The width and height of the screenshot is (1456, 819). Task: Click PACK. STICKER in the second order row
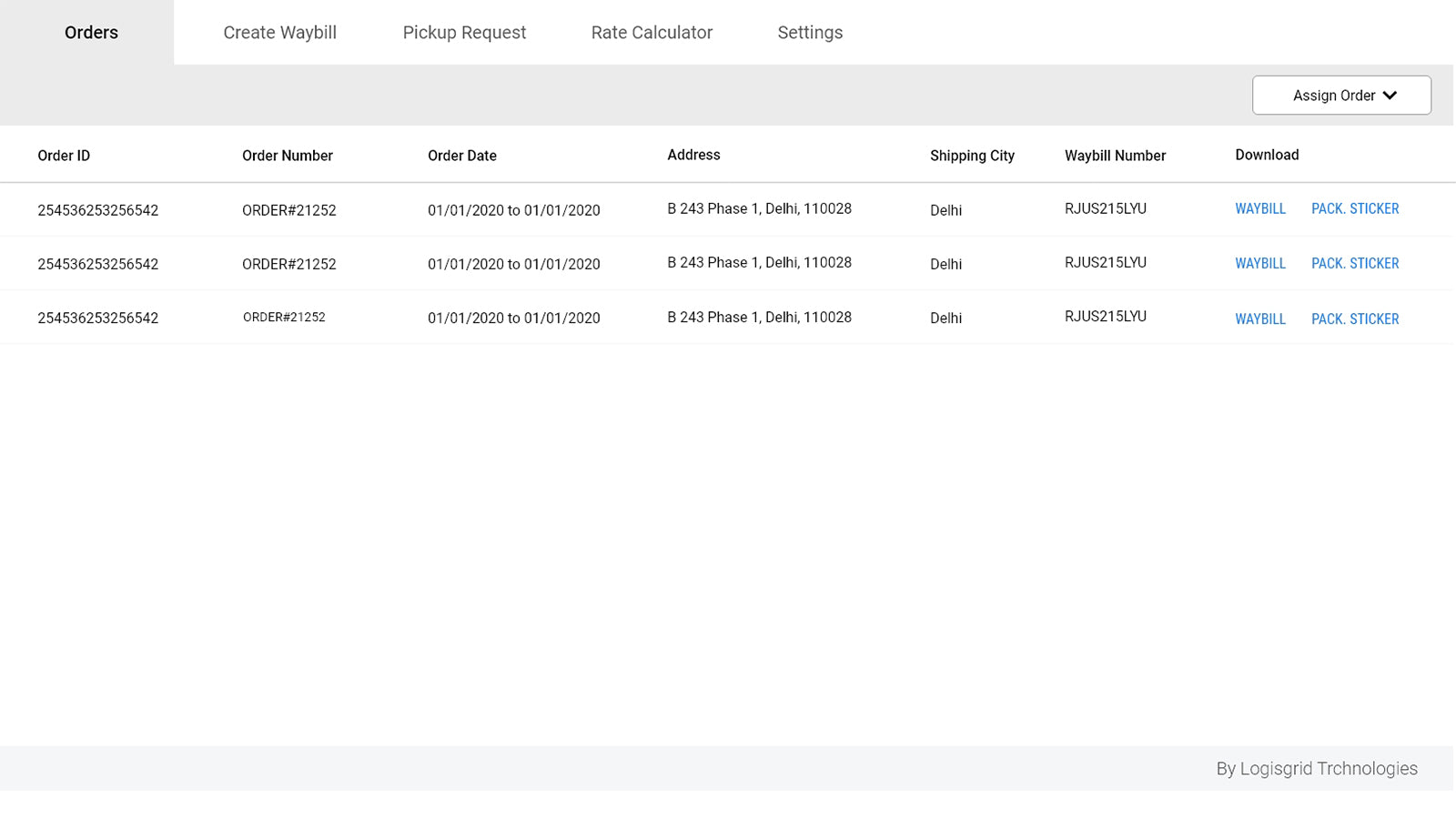point(1355,264)
